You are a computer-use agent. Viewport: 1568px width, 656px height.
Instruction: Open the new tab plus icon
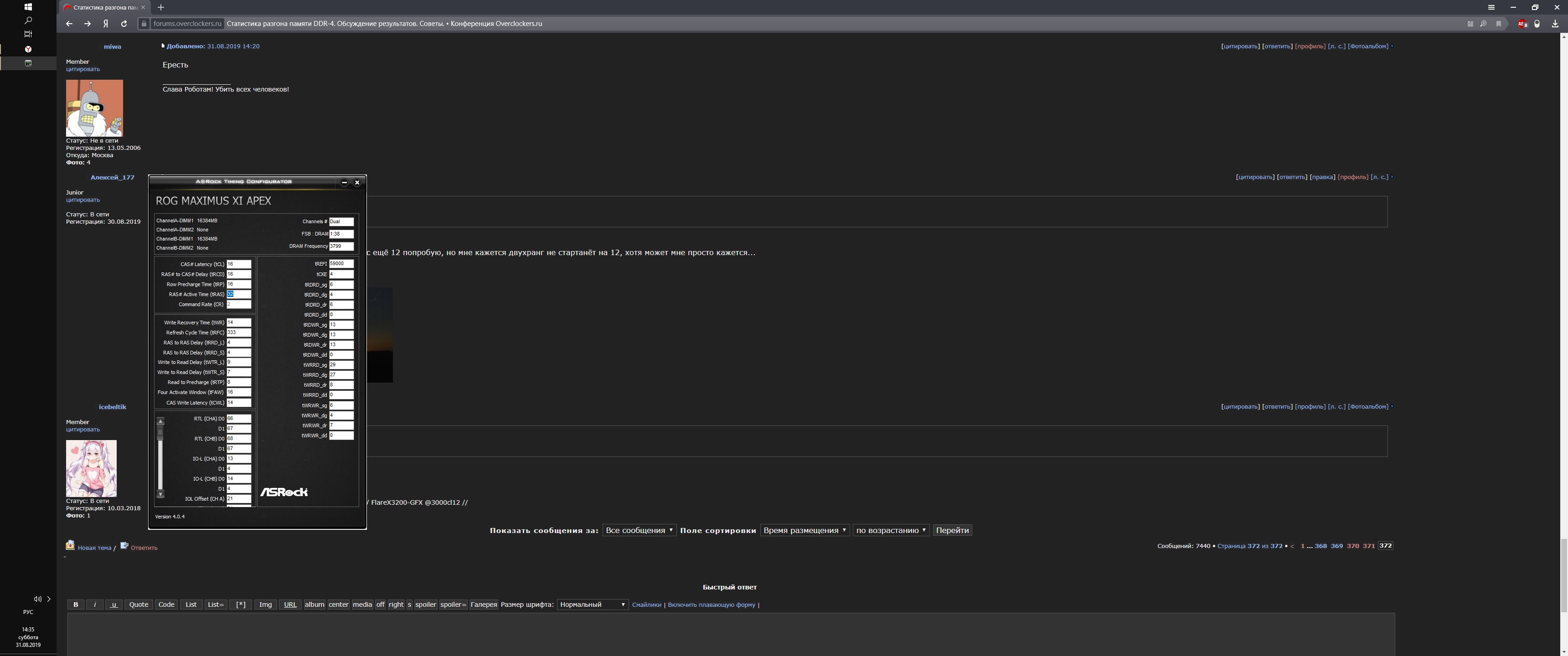[161, 7]
